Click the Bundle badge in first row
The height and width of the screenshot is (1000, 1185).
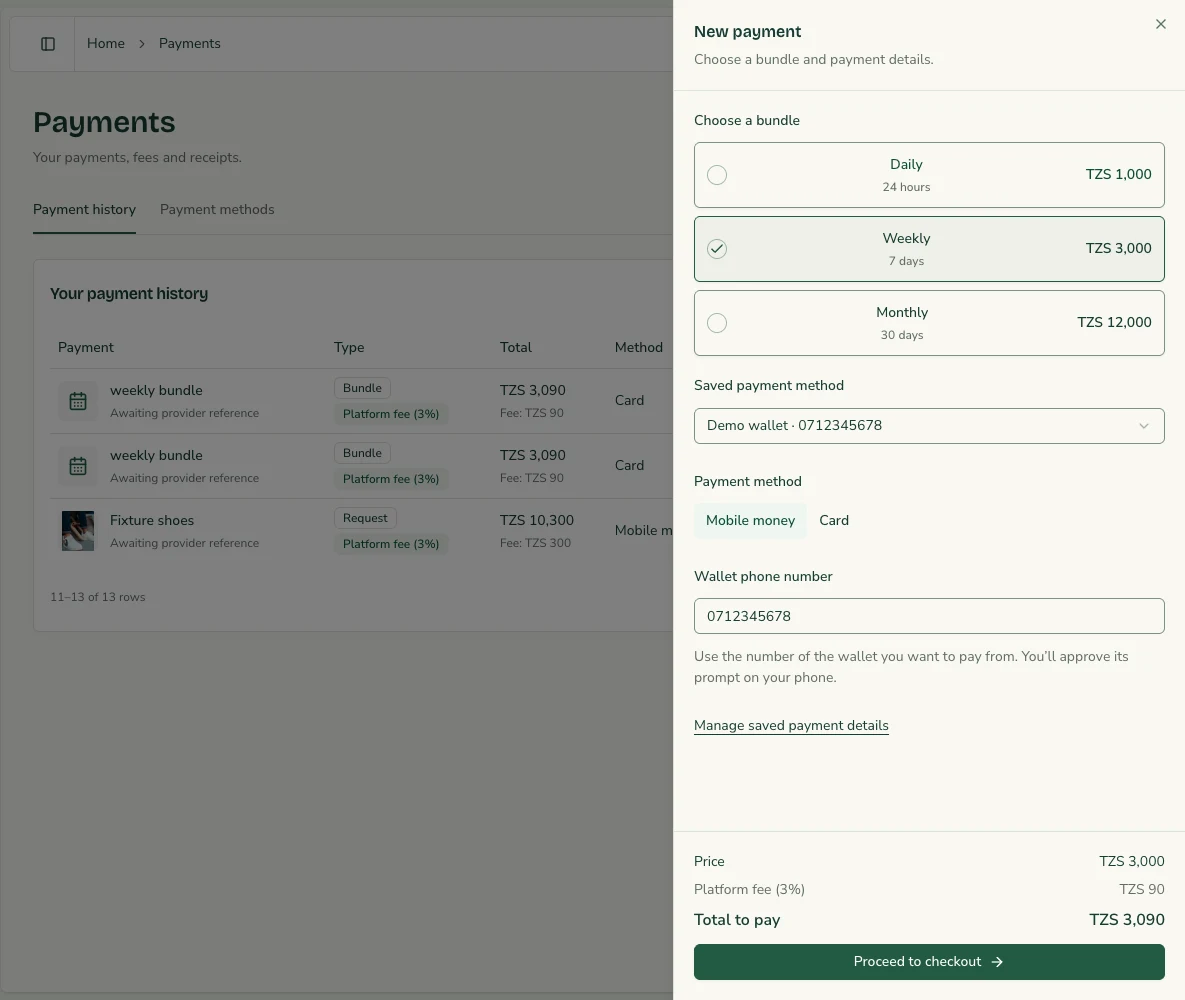[x=362, y=388]
